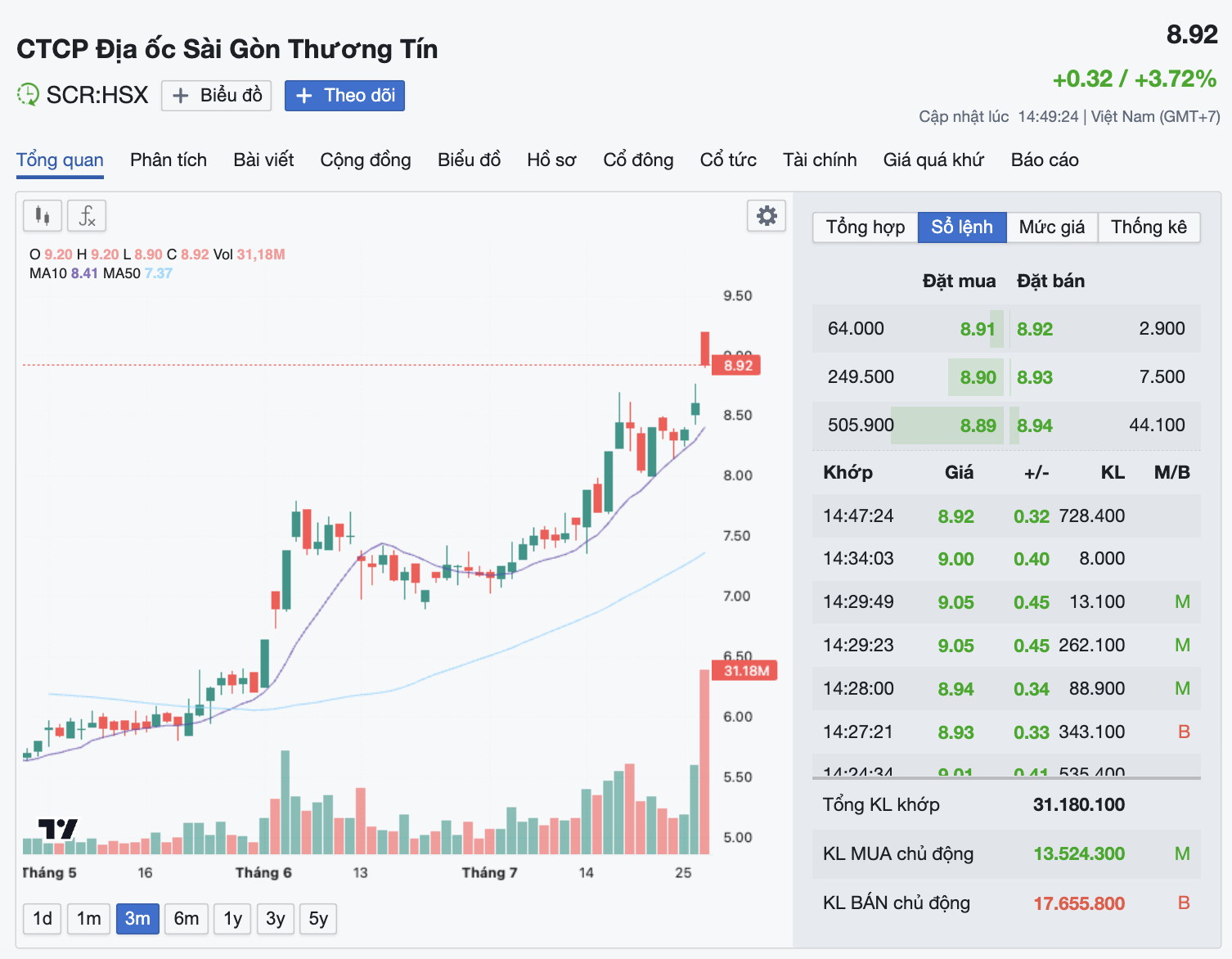Open the Biểu đồ navigation tab

coord(469,160)
